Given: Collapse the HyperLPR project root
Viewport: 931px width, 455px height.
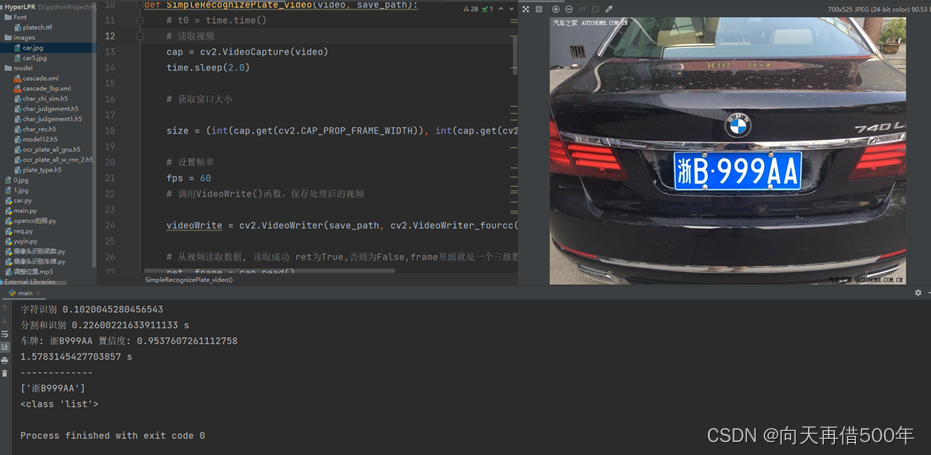Looking at the screenshot, I should coord(21,7).
